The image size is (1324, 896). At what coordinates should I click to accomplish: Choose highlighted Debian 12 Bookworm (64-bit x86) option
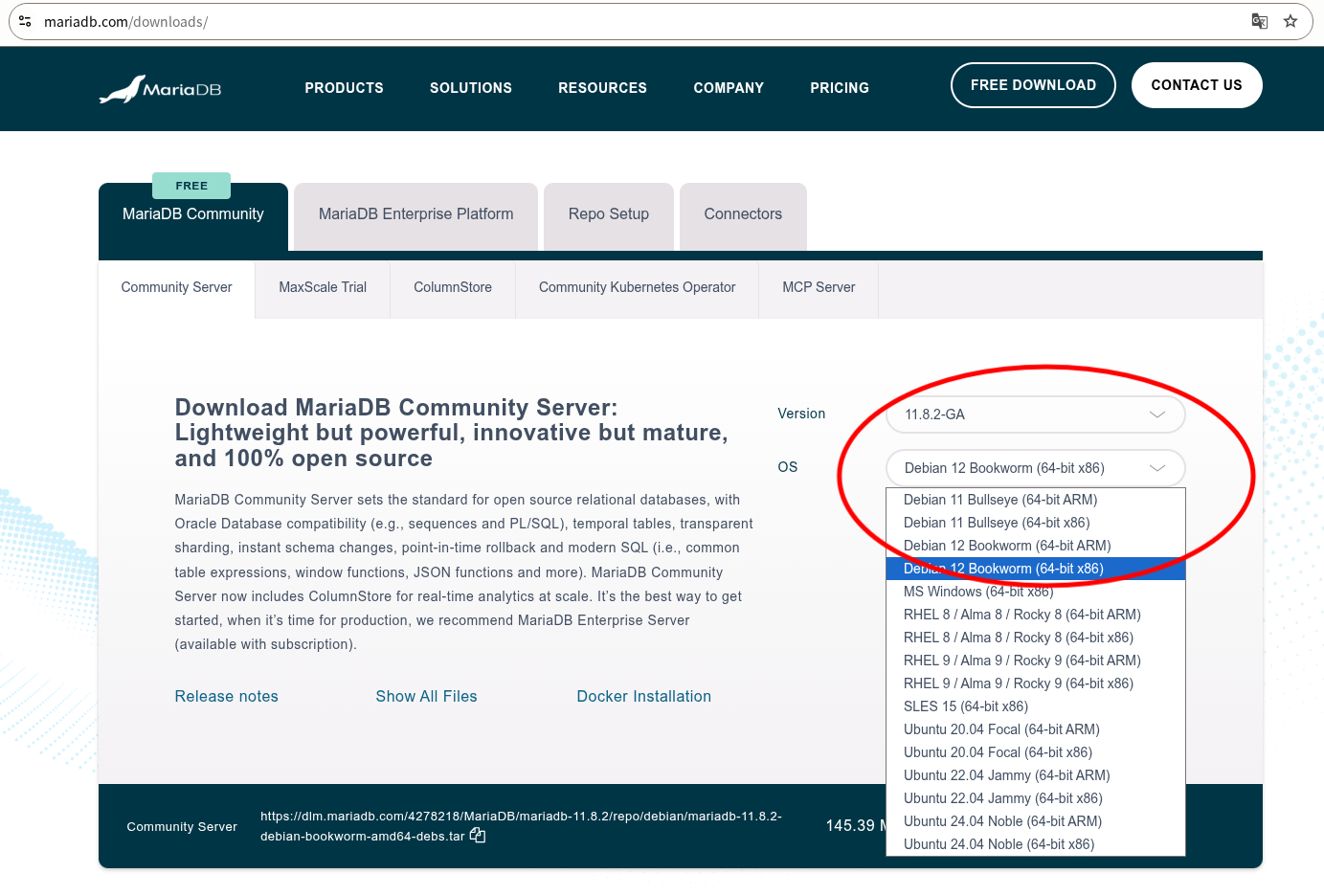point(1036,569)
